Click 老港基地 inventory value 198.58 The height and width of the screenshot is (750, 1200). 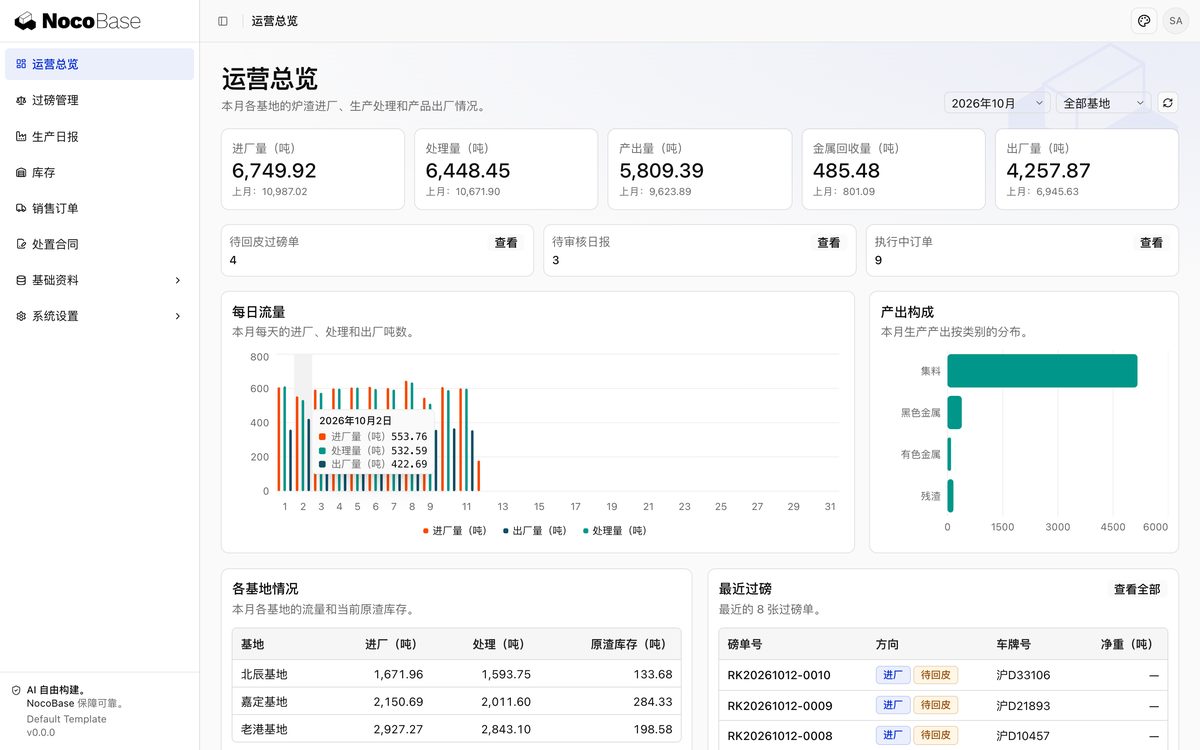click(653, 729)
